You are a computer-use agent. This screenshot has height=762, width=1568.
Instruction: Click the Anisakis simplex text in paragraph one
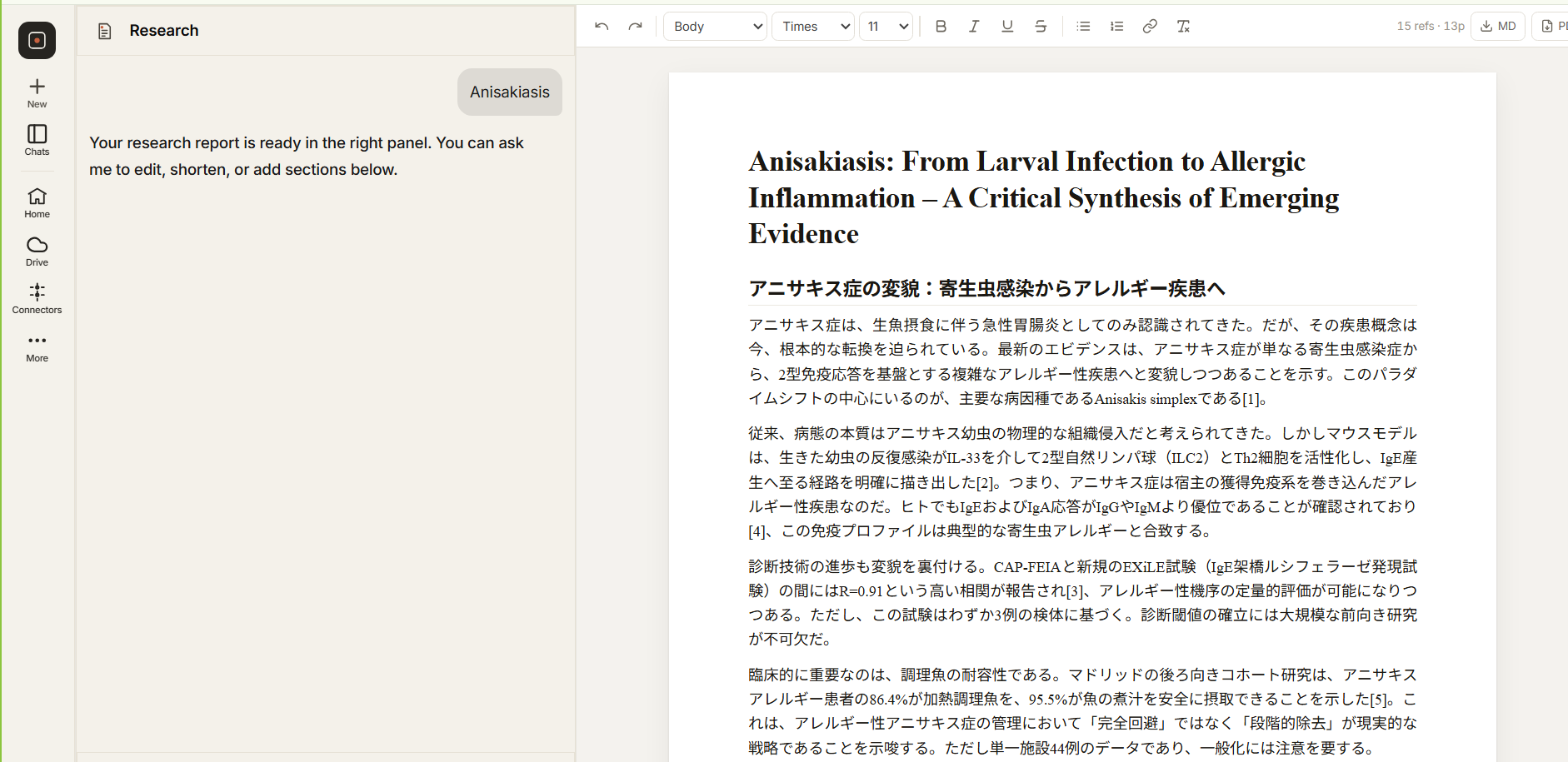click(1146, 399)
